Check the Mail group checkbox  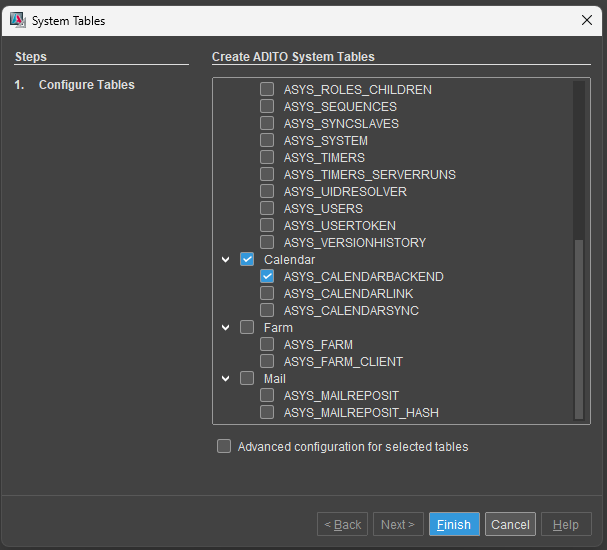pyautogui.click(x=247, y=379)
